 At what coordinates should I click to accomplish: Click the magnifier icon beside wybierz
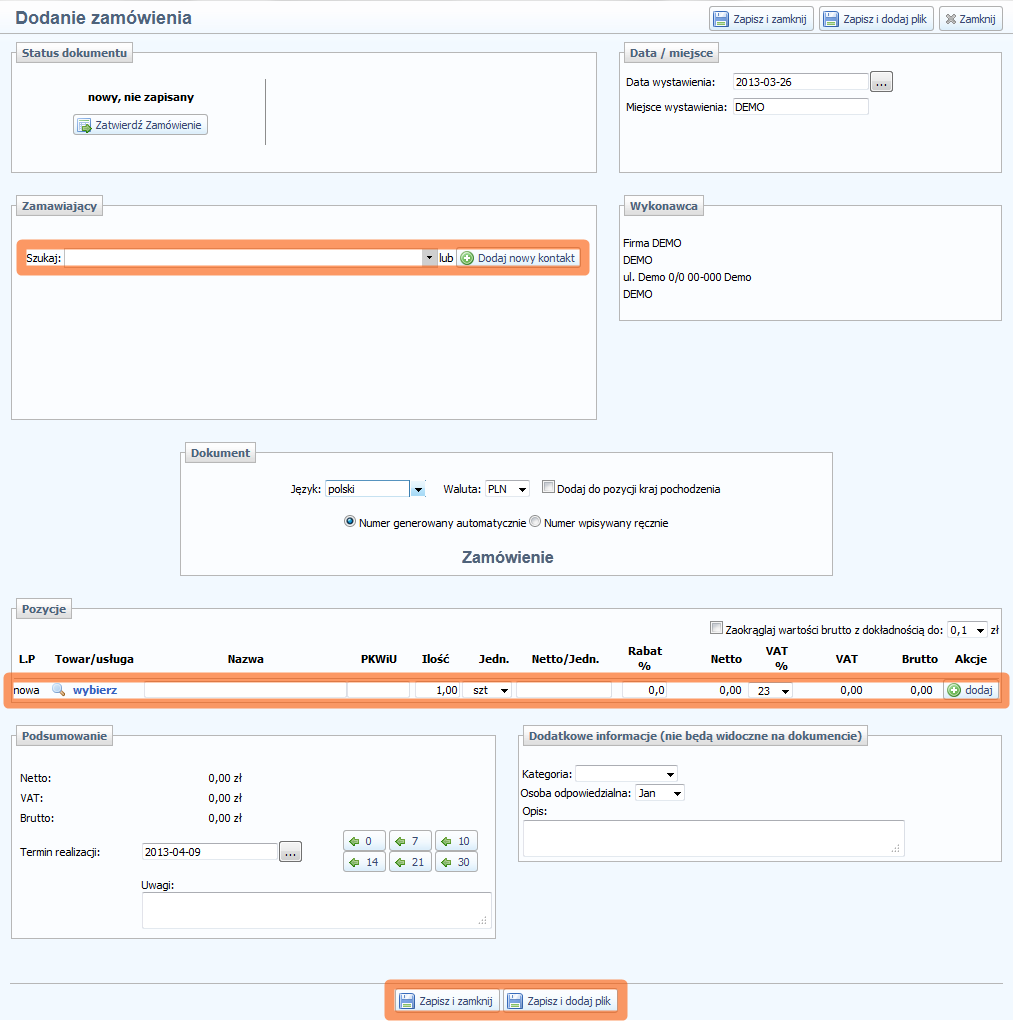[x=58, y=690]
